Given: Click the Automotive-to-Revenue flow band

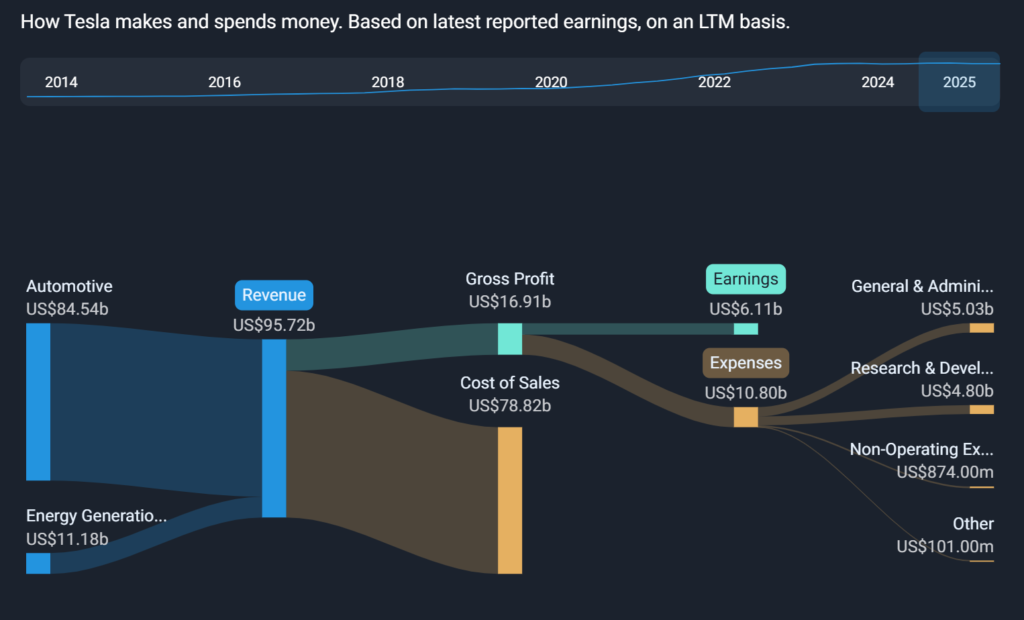Looking at the screenshot, I should pyautogui.click(x=157, y=412).
